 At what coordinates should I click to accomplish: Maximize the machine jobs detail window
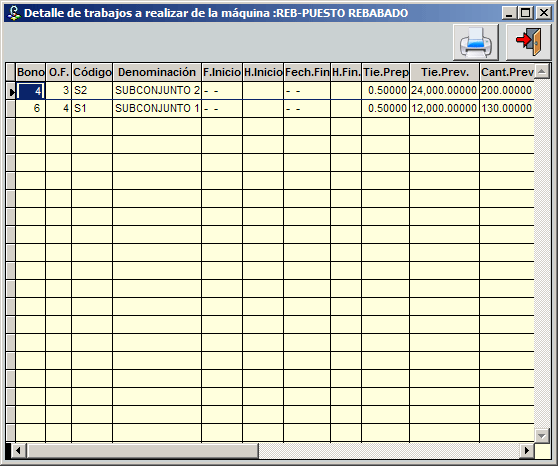click(526, 13)
